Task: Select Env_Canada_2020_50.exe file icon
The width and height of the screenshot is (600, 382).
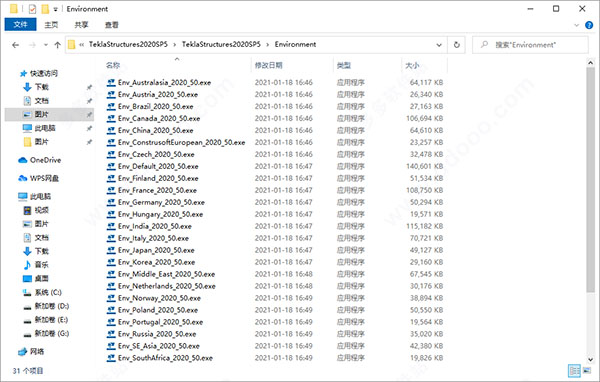Action: (111, 118)
